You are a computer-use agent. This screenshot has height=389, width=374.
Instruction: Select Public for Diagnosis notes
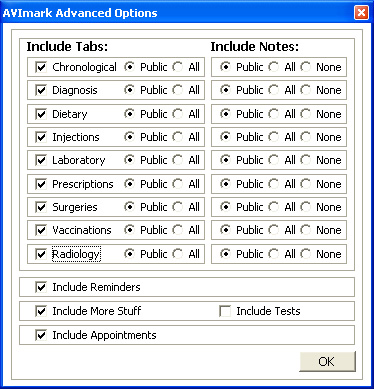click(225, 90)
